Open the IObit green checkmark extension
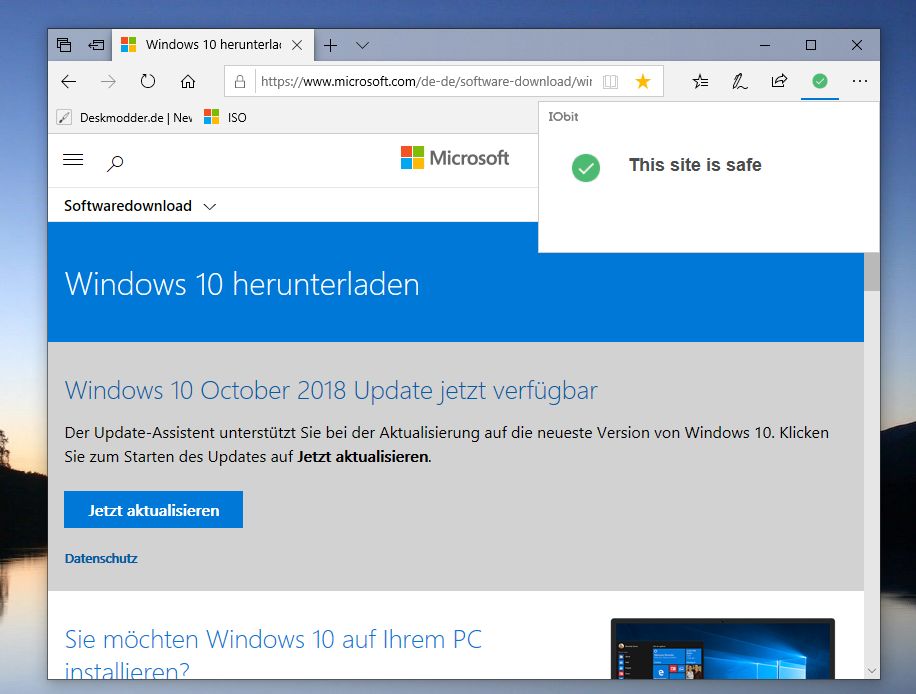The height and width of the screenshot is (694, 916). (820, 81)
